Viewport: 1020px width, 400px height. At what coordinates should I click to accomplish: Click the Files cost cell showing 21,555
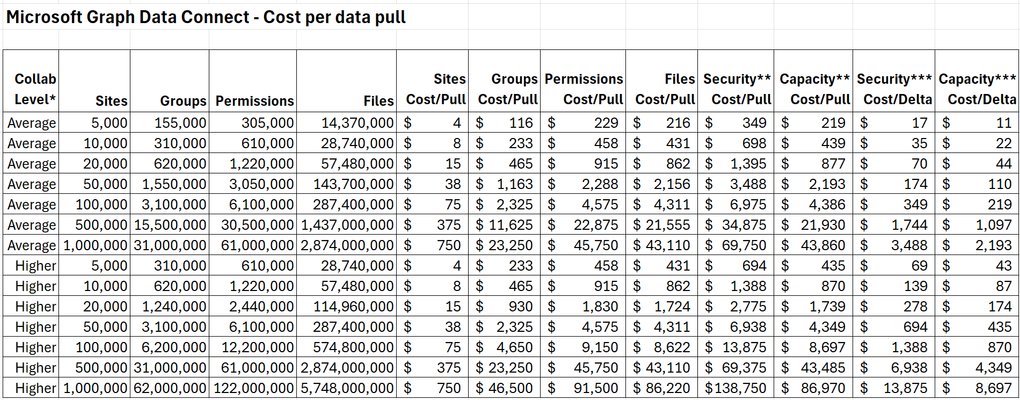662,225
